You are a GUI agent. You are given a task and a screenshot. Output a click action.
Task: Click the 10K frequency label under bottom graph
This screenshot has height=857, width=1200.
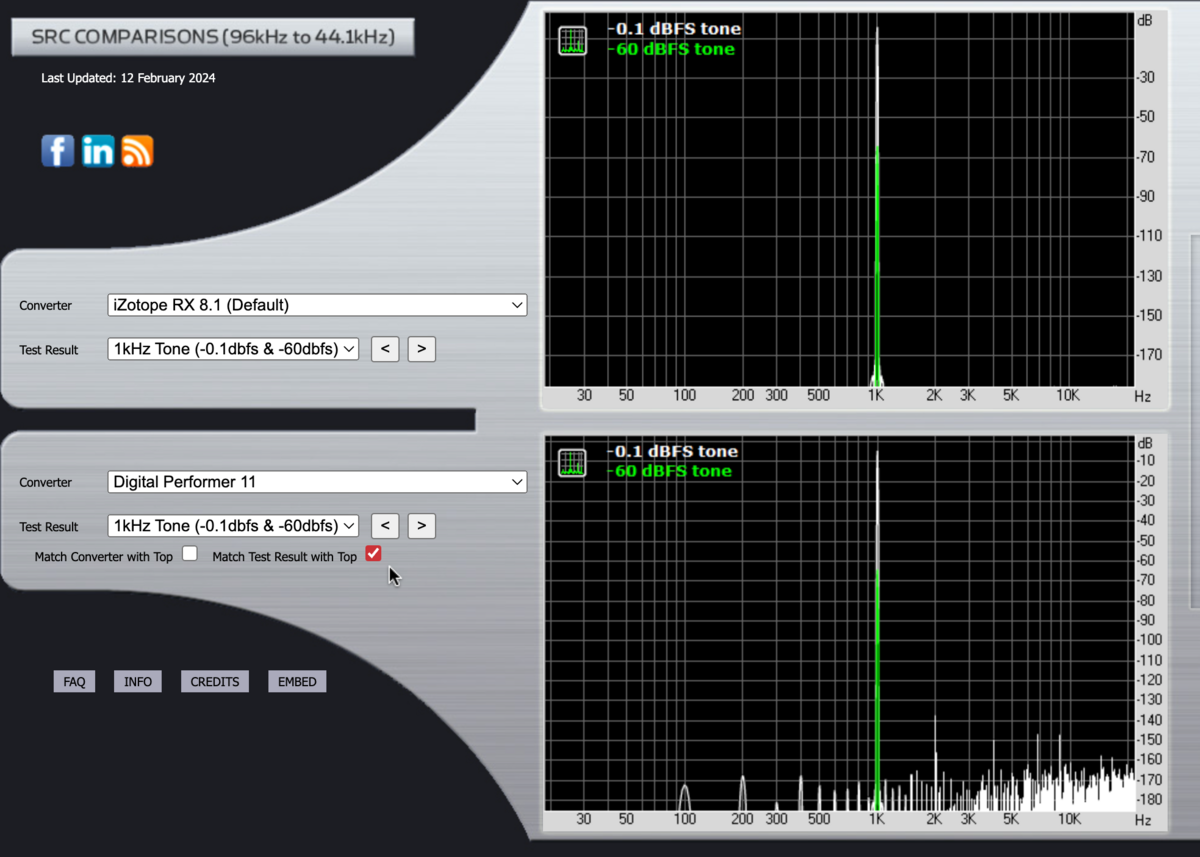[1068, 819]
